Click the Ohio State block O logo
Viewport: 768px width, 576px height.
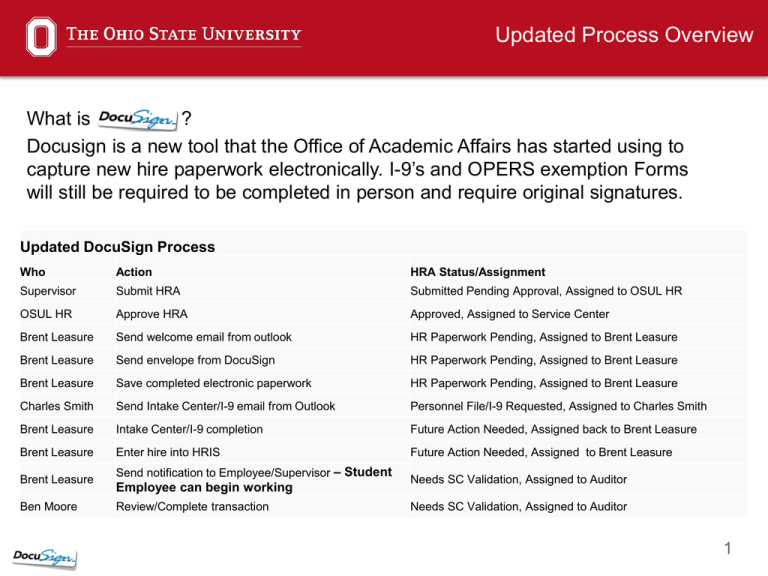click(x=41, y=37)
